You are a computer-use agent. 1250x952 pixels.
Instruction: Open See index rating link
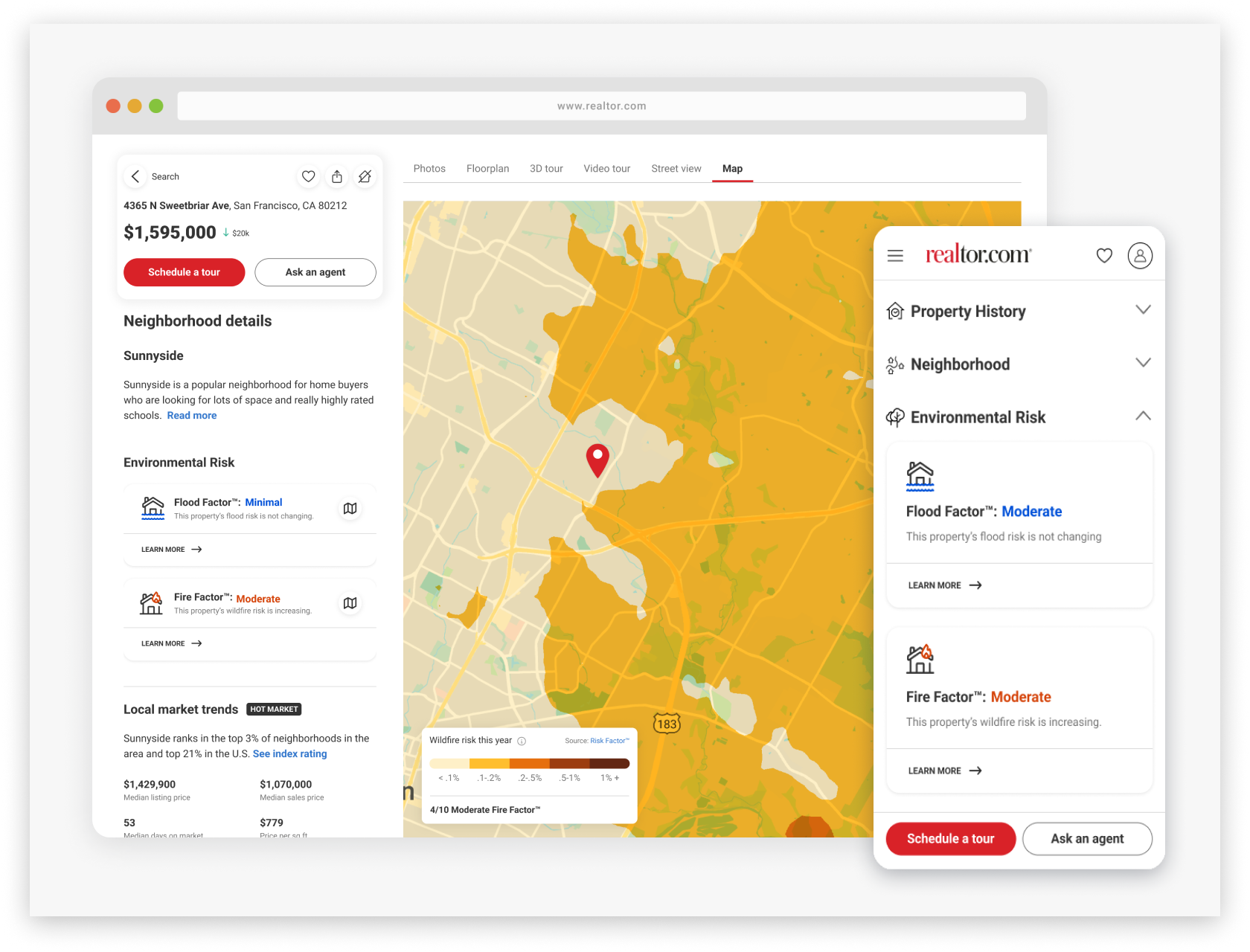tap(289, 754)
